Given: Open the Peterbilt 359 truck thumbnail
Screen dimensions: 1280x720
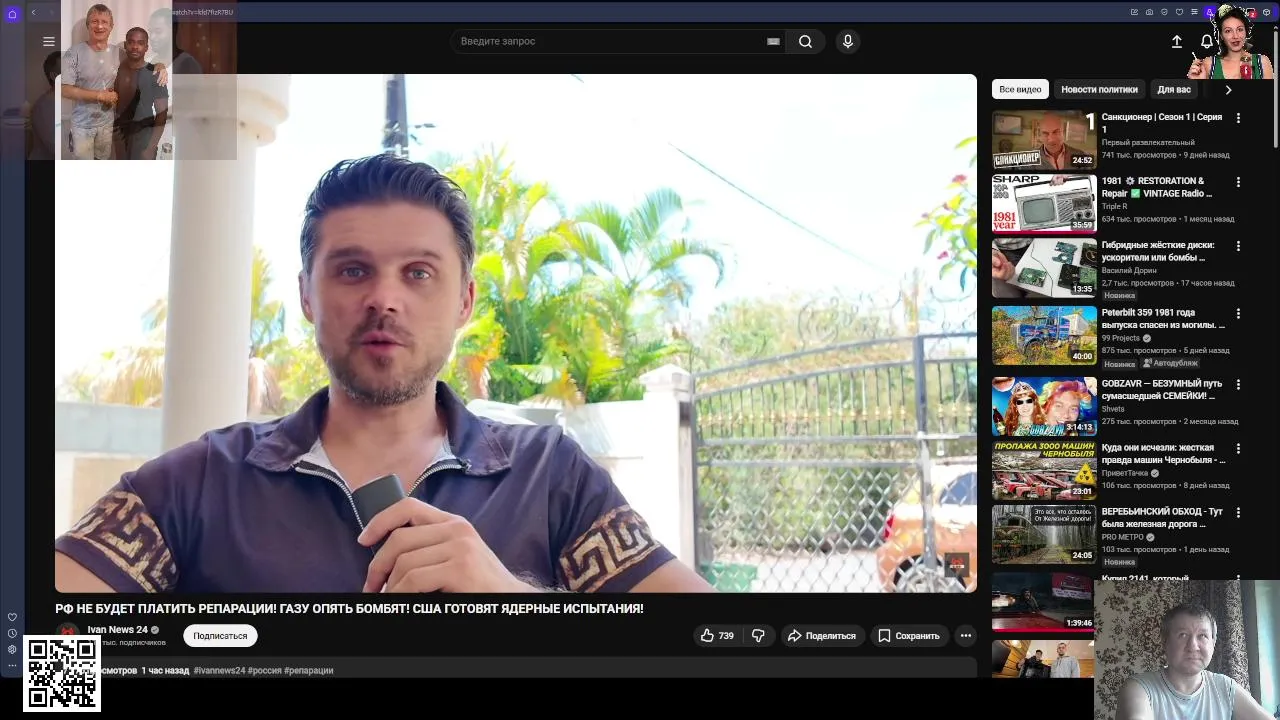Looking at the screenshot, I should coord(1044,335).
